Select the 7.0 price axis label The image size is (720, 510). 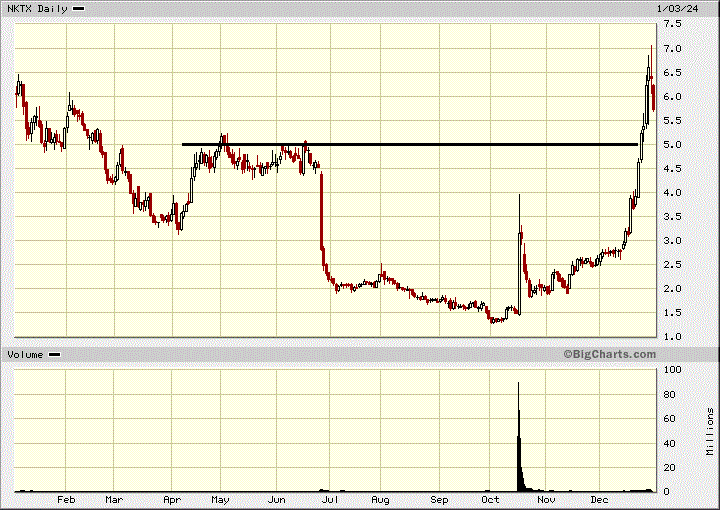pos(672,49)
